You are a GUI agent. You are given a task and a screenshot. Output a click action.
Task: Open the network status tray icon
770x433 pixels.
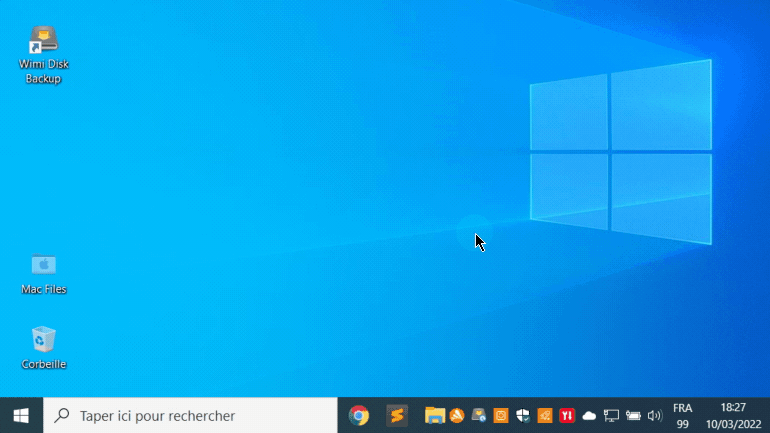tap(611, 416)
